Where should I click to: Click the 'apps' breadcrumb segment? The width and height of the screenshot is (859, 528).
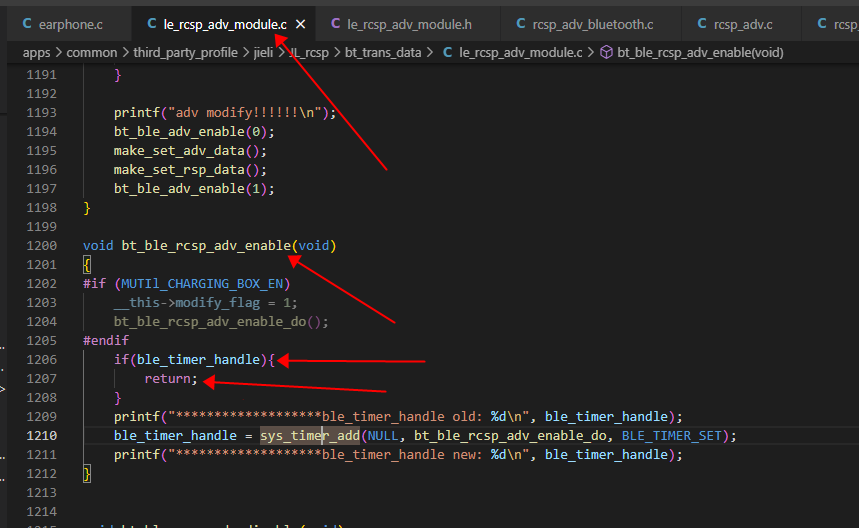36,53
